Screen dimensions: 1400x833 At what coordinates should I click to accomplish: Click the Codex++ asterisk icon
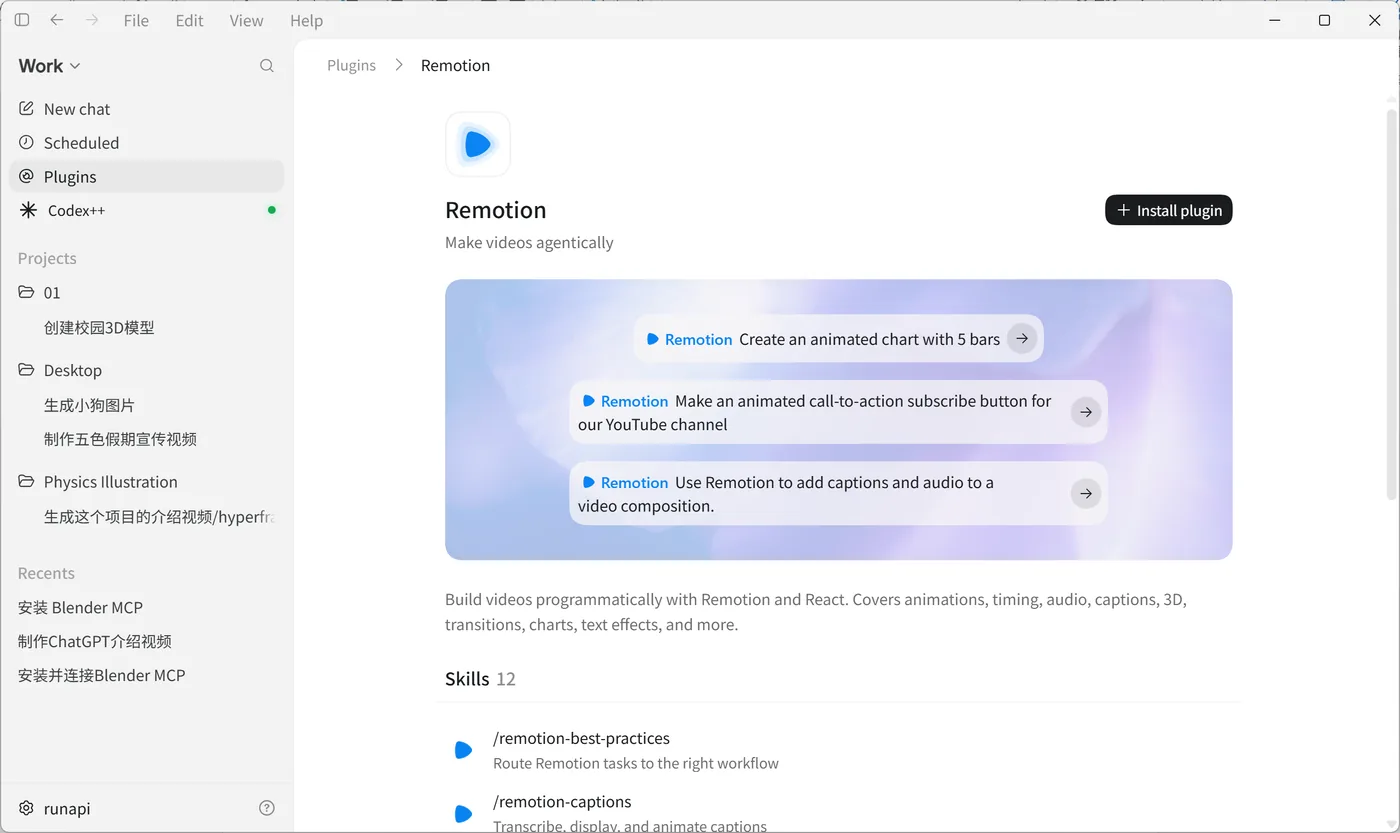pyautogui.click(x=28, y=210)
